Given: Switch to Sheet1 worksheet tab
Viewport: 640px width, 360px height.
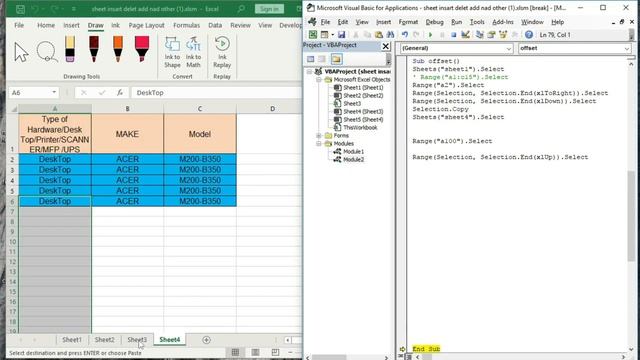Looking at the screenshot, I should point(72,340).
